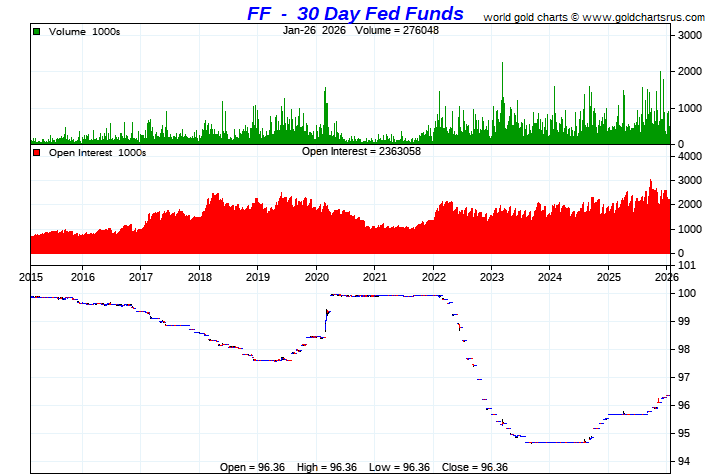Click the 'Close = 96.36' value
Viewport: 710px width, 475px height.
coord(475,467)
